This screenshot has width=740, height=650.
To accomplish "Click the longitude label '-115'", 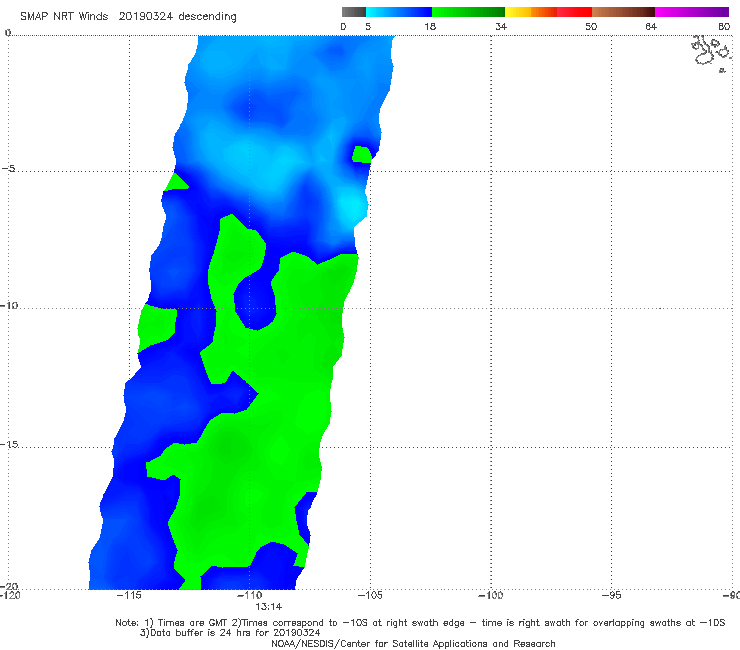I will tap(129, 595).
